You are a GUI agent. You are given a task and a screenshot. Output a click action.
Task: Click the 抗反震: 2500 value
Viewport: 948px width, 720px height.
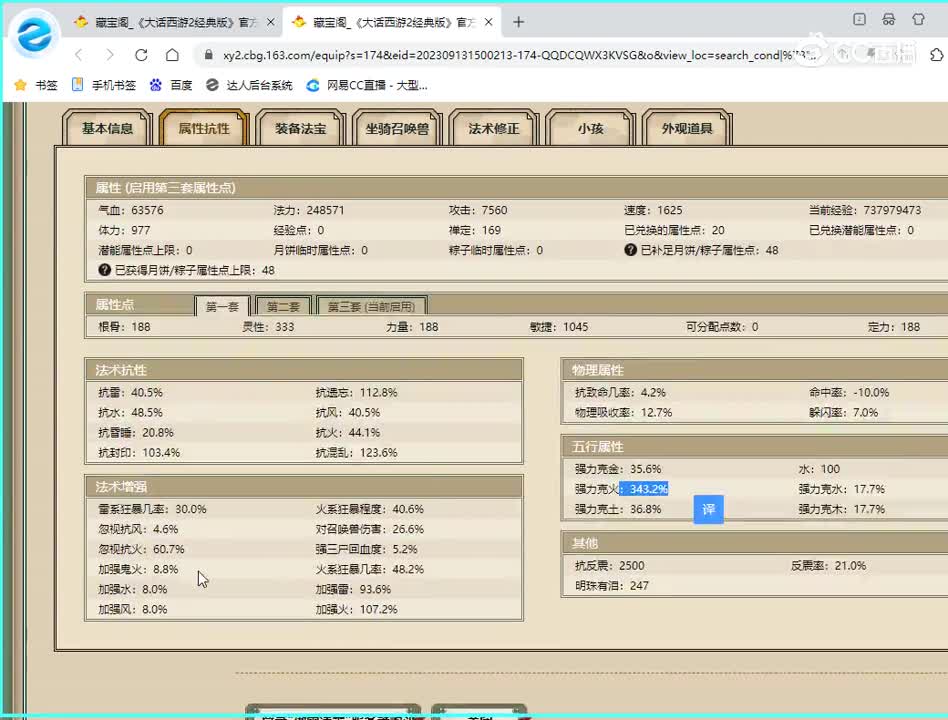(609, 566)
